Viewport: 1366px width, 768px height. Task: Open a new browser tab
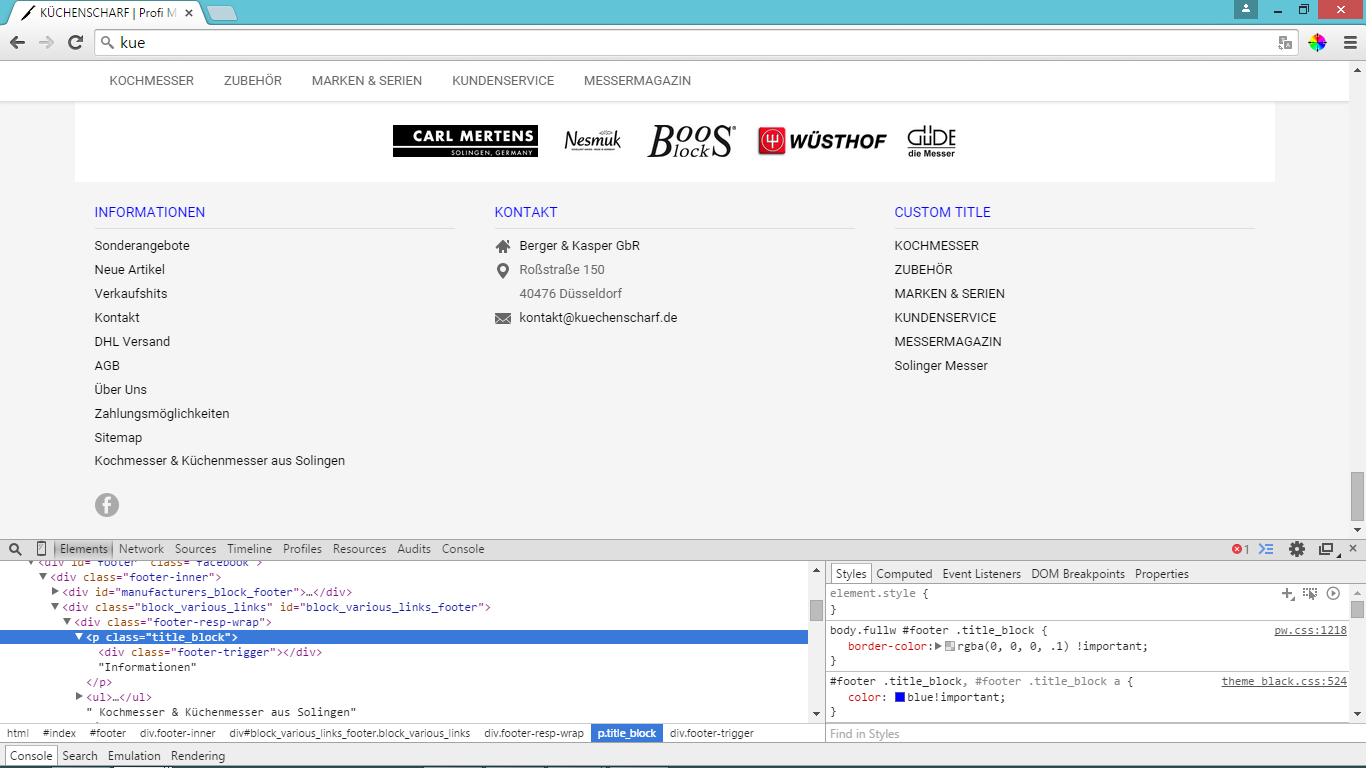(x=222, y=13)
